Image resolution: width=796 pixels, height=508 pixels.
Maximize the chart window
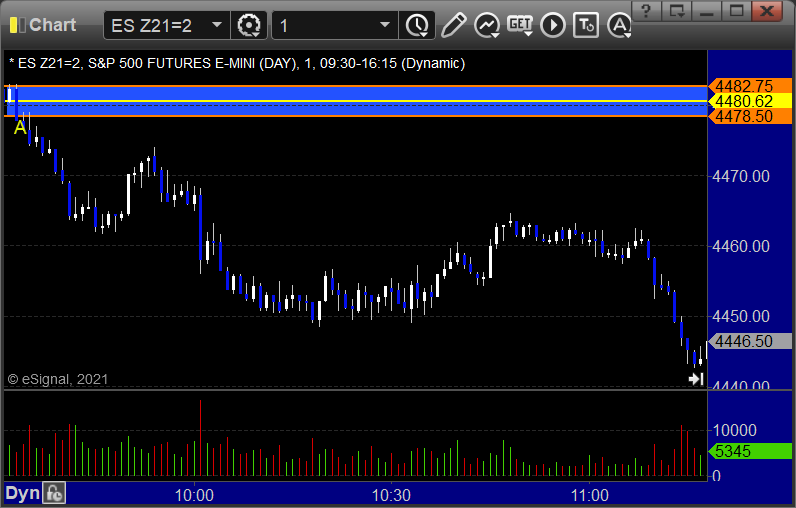coord(737,11)
